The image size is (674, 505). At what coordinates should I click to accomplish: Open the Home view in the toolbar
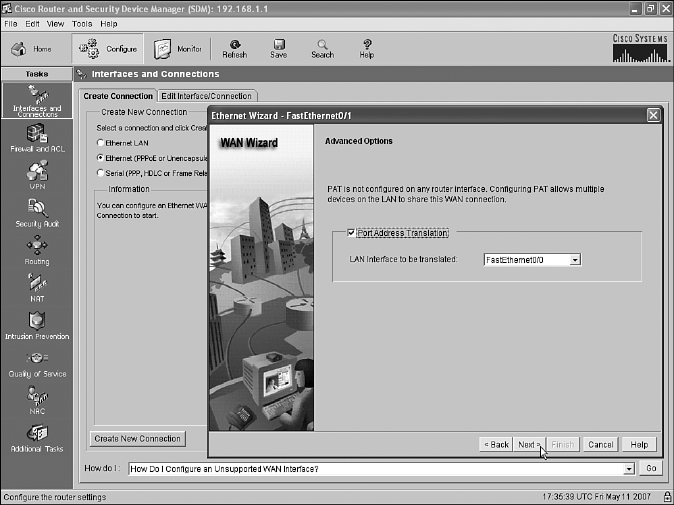click(31, 49)
